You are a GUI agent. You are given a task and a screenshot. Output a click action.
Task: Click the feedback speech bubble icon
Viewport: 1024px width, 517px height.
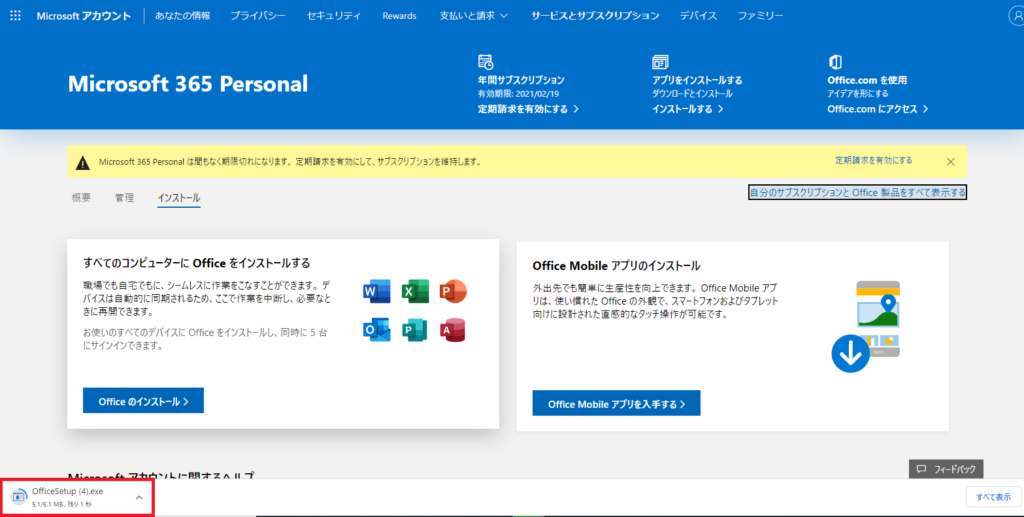click(921, 469)
